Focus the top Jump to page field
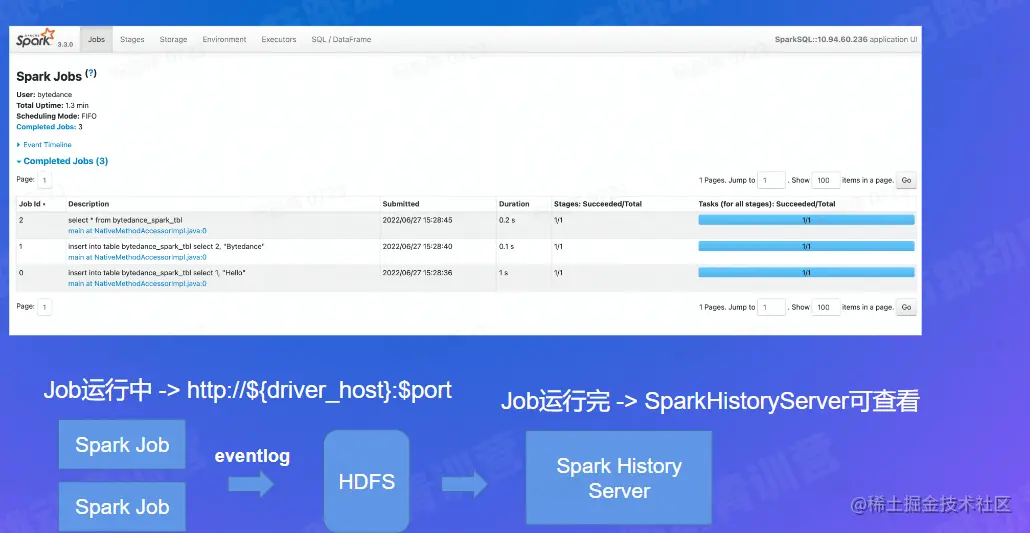This screenshot has width=1030, height=533. pos(771,180)
